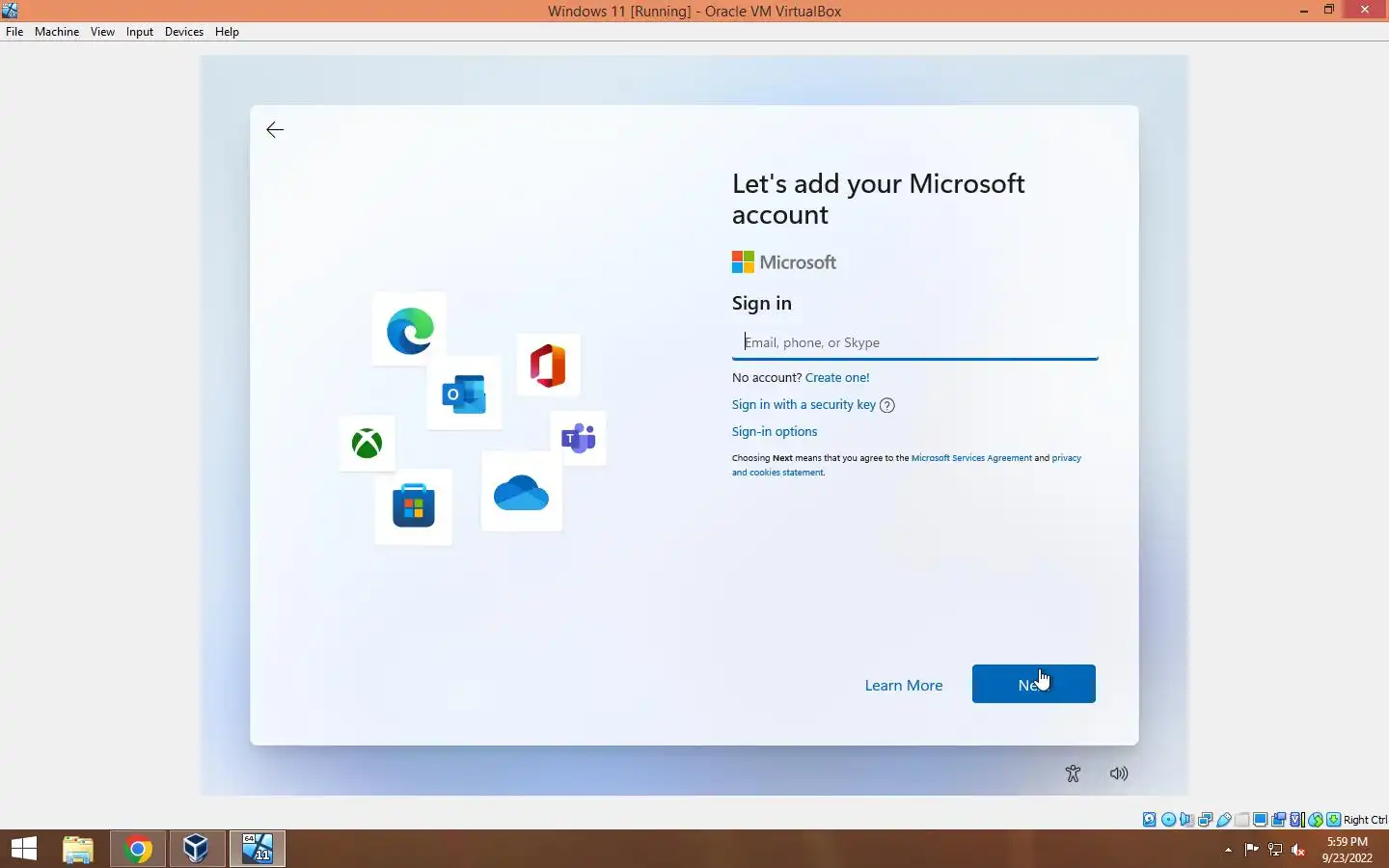1389x868 pixels.
Task: Click the security key help question icon
Action: coord(887,405)
